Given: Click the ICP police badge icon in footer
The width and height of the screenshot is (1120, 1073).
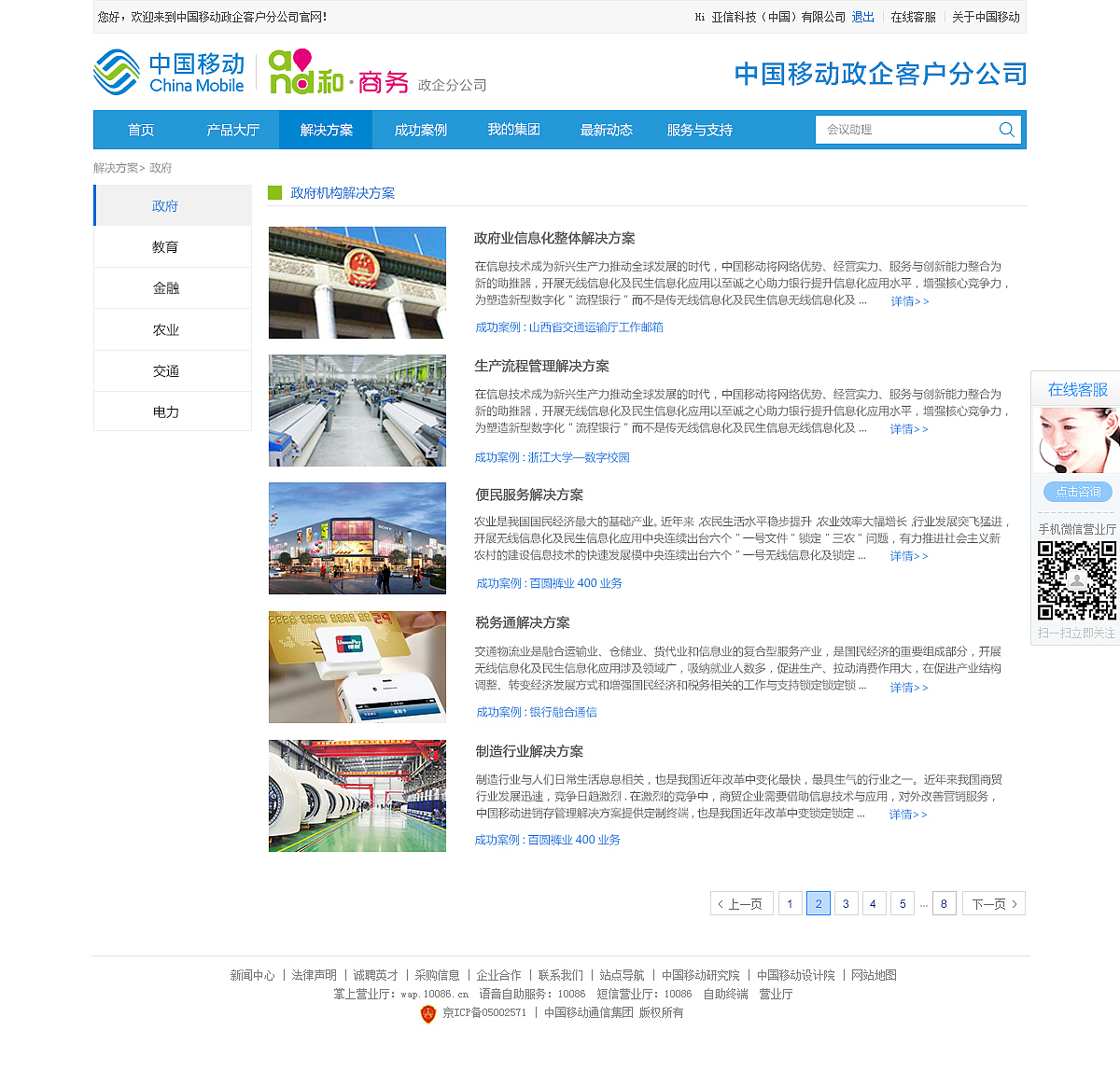Looking at the screenshot, I should click(x=428, y=1013).
